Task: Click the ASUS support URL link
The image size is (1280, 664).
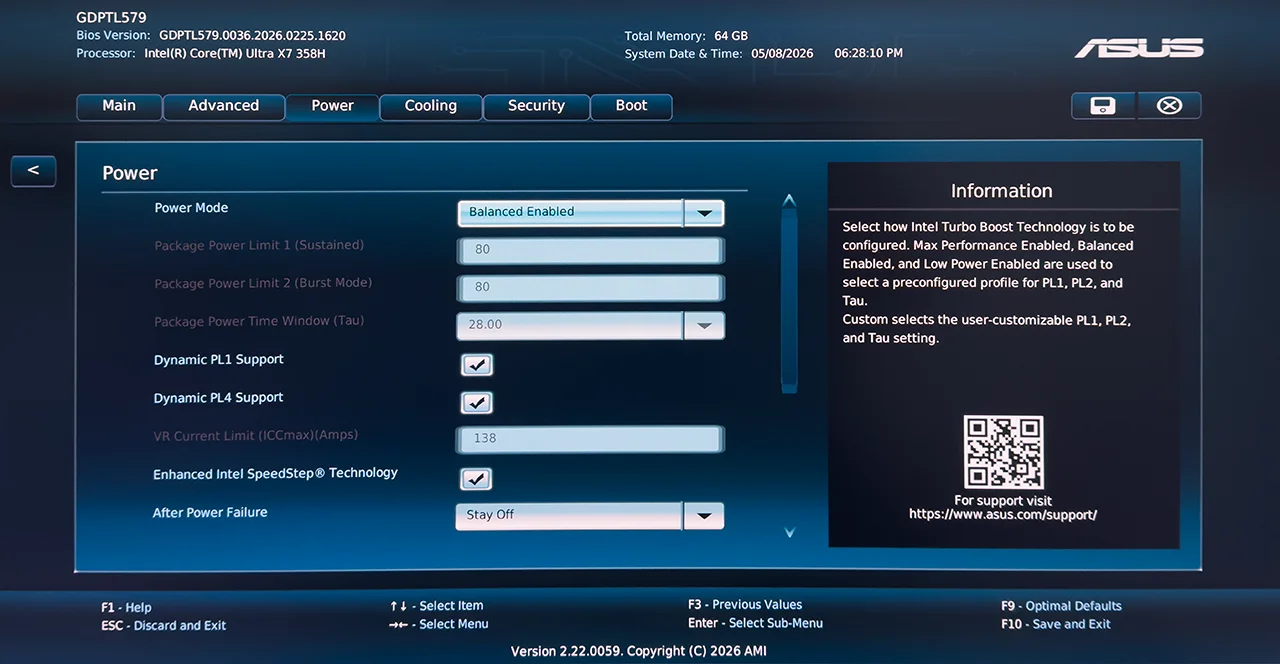Action: [1003, 515]
